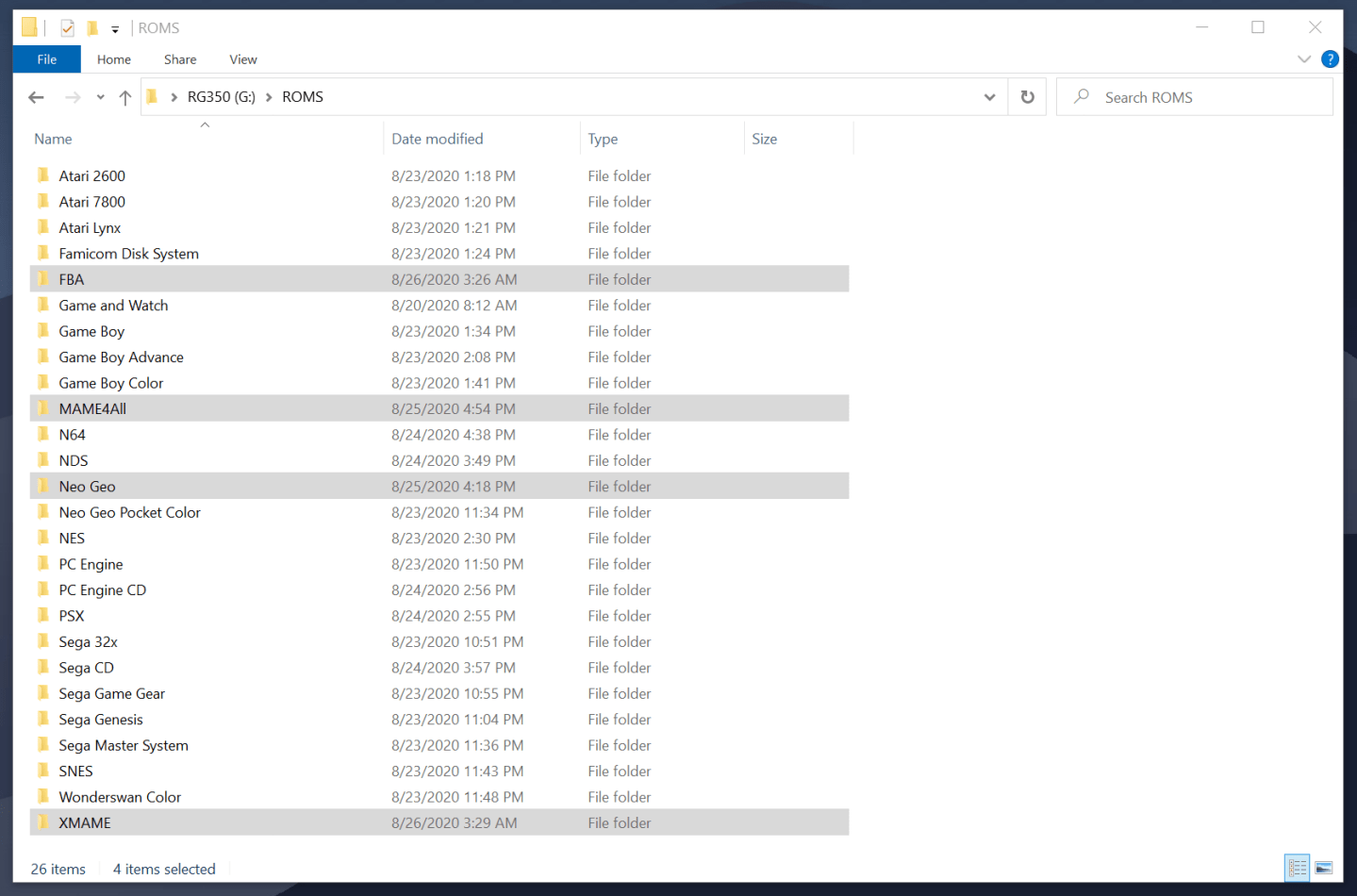Viewport: 1357px width, 896px height.
Task: Select the PC Engine CD folder icon
Action: coord(43,590)
